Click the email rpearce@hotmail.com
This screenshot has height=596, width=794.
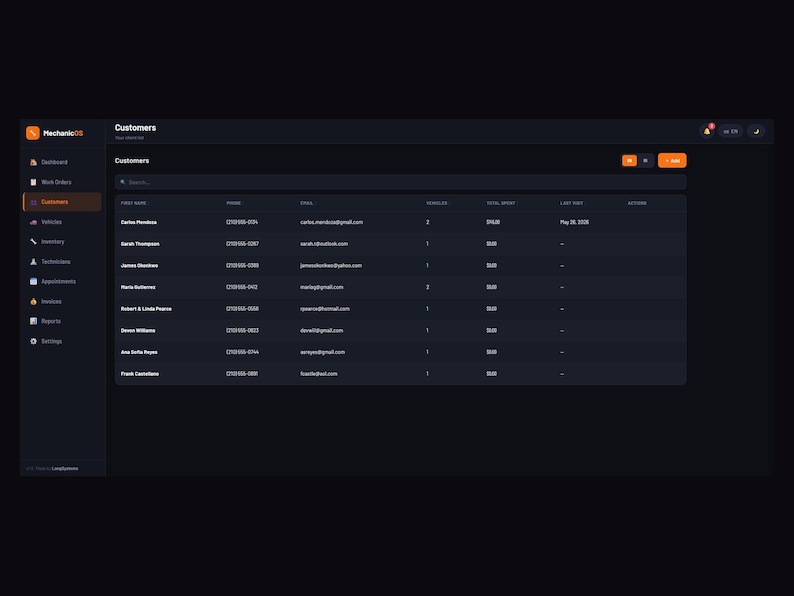(325, 309)
